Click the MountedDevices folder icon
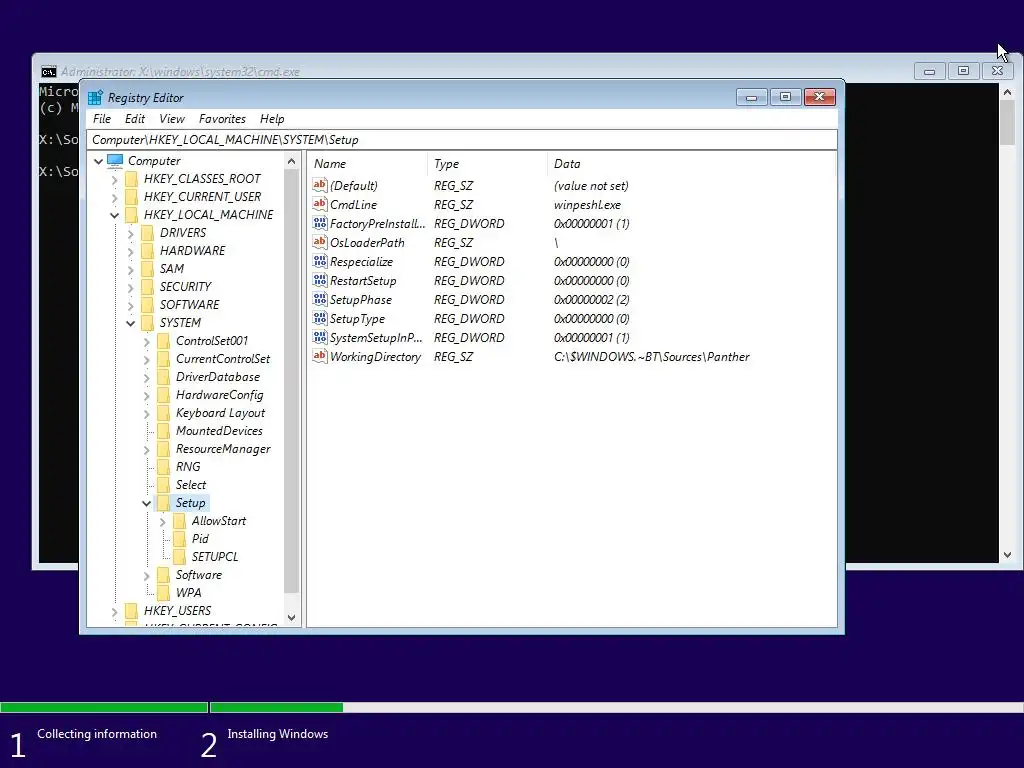Viewport: 1024px width, 768px height. tap(163, 431)
